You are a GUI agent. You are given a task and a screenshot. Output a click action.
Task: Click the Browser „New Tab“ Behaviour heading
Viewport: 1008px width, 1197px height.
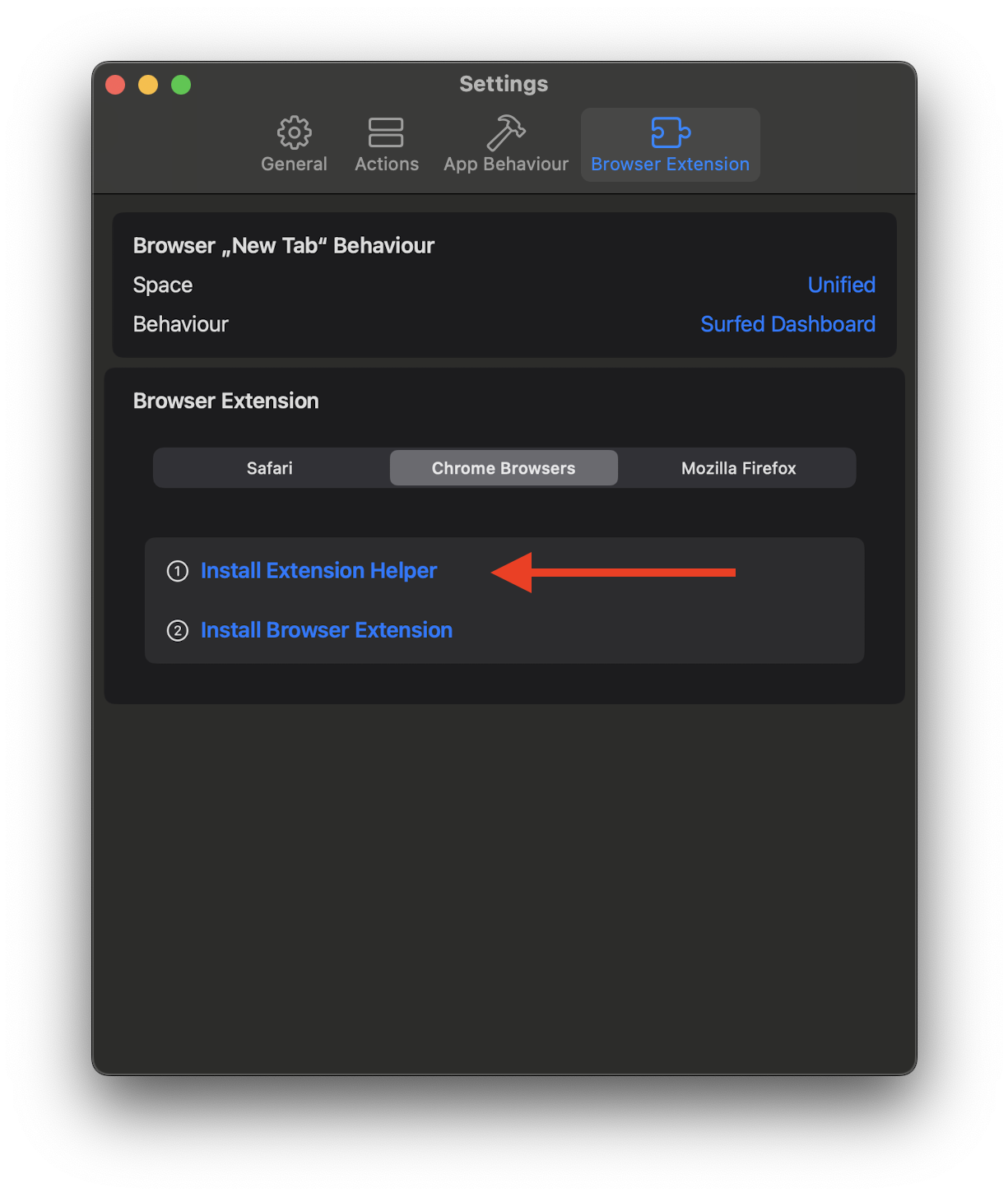pyautogui.click(x=284, y=246)
